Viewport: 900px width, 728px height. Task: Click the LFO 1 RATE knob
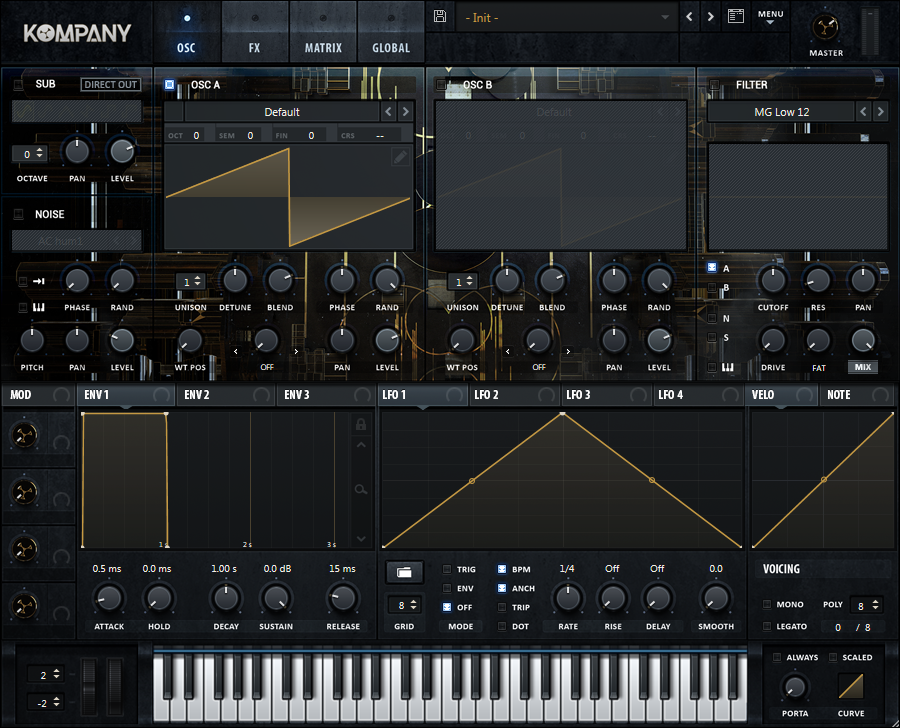pyautogui.click(x=568, y=598)
